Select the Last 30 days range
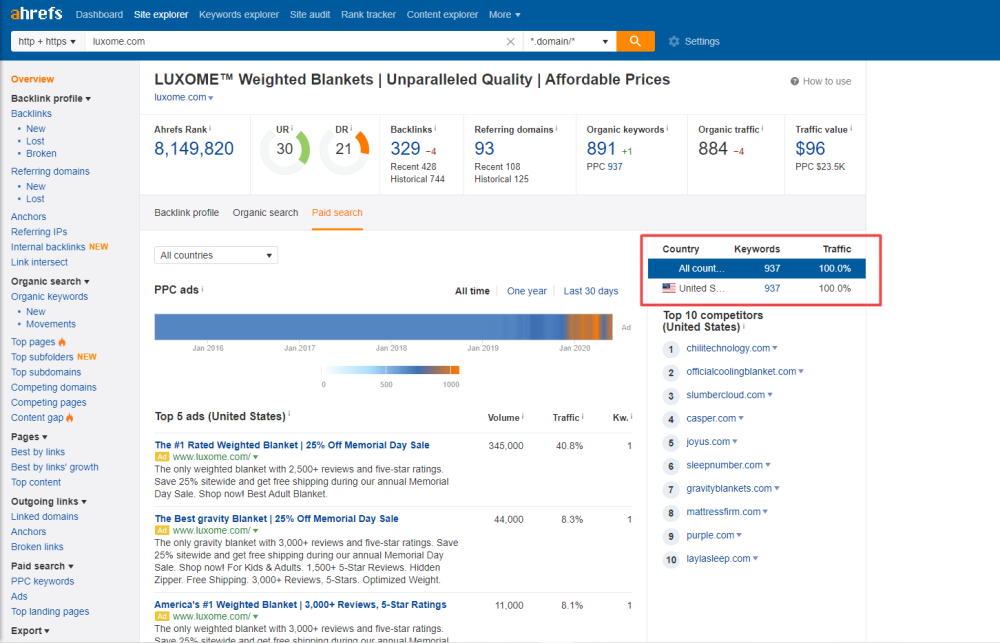This screenshot has width=1000, height=643. coord(590,291)
